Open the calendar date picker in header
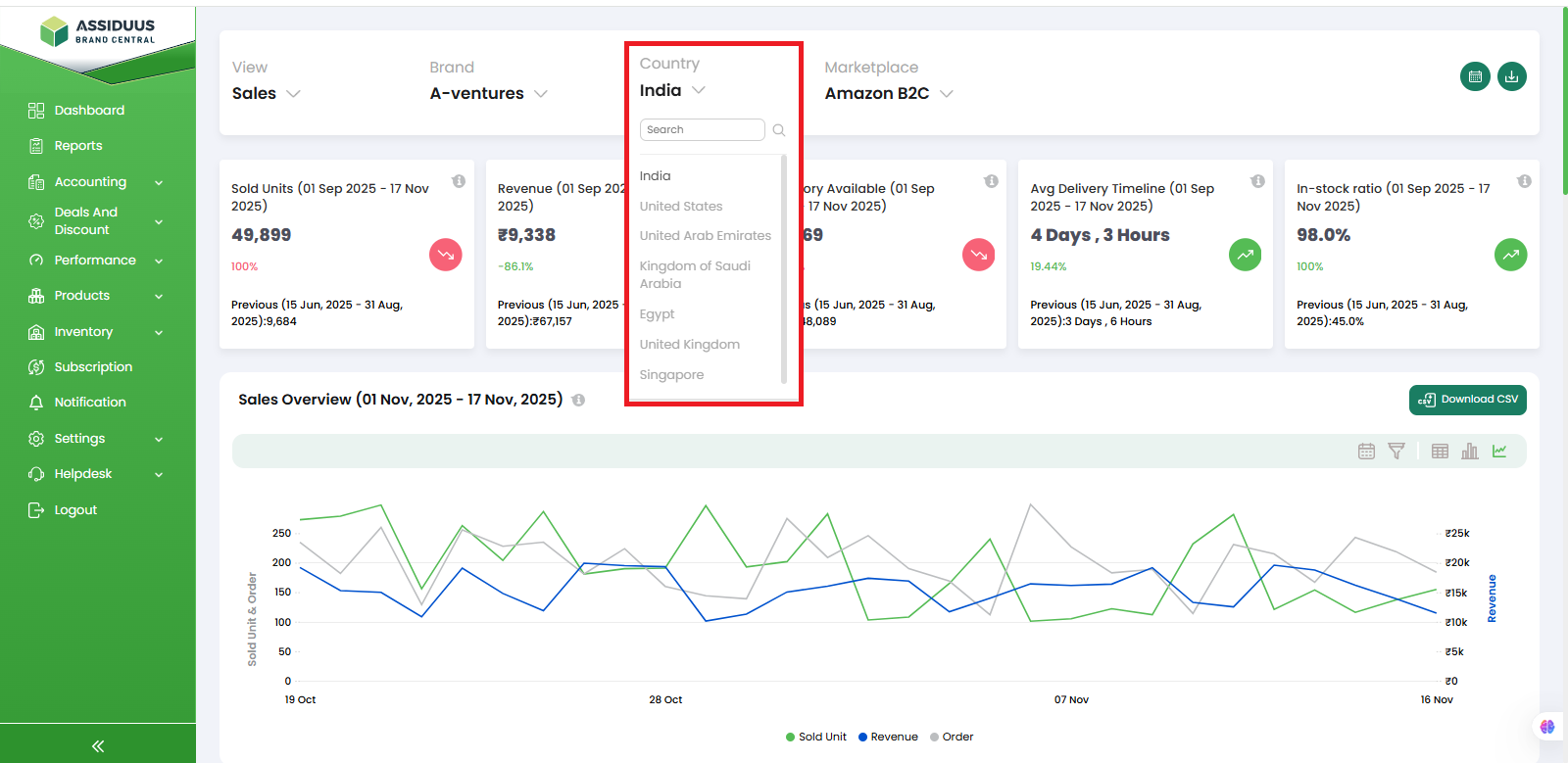This screenshot has height=763, width=1568. (1474, 76)
